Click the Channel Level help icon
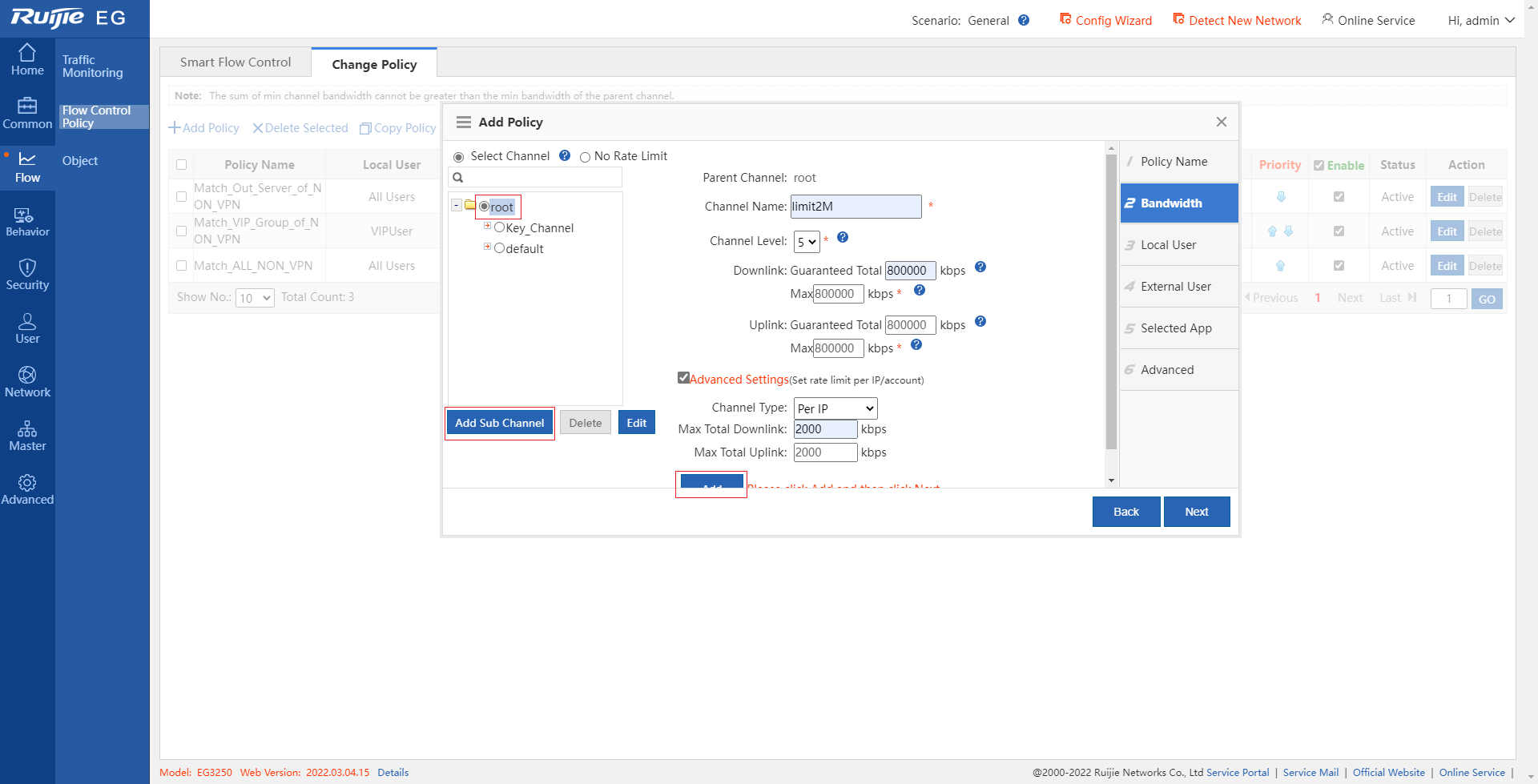Screen dimensions: 1538x784 (843, 238)
